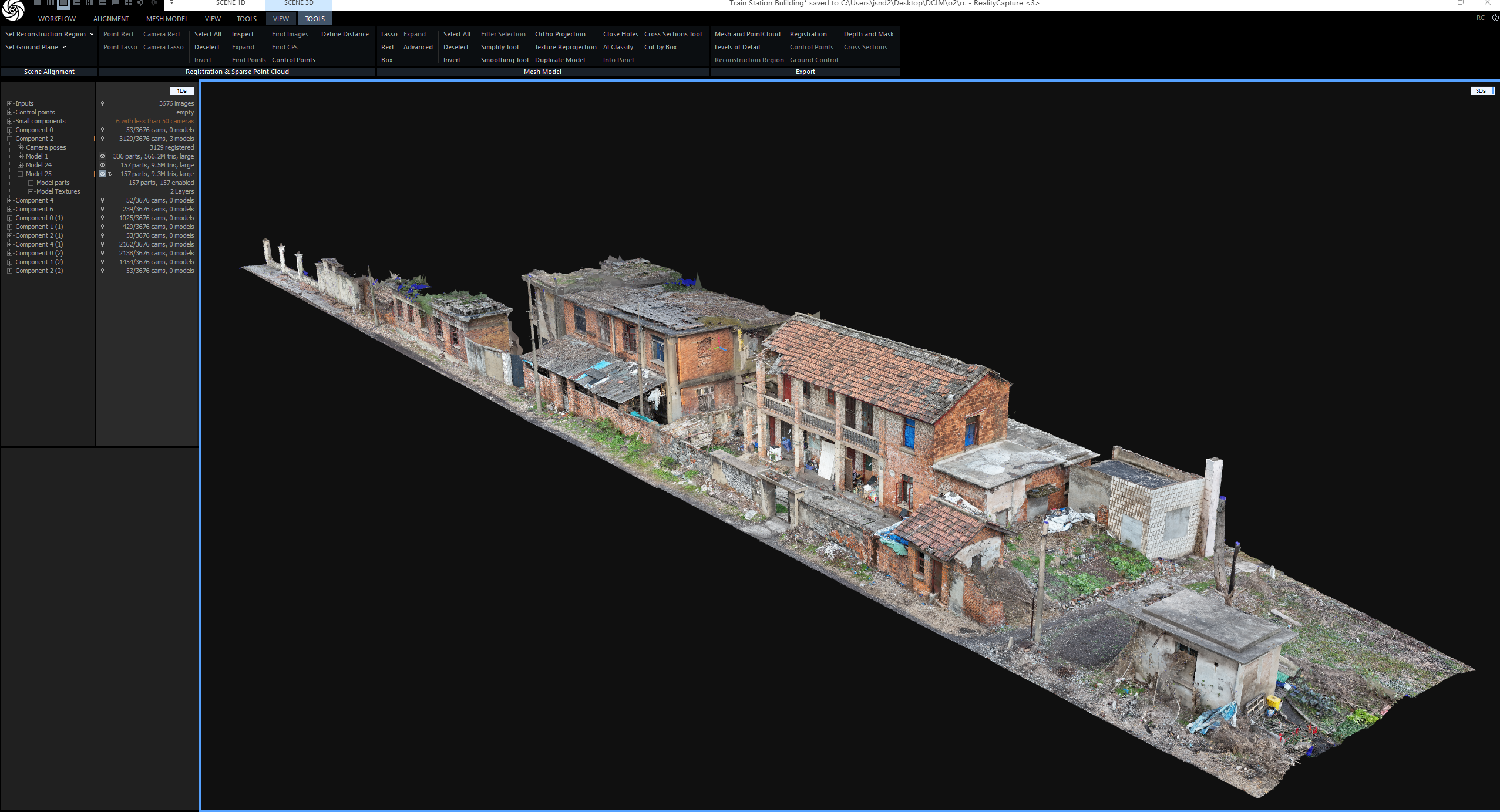Collapse the Component 2 tree node
Viewport: 1500px width, 812px height.
[x=9, y=139]
